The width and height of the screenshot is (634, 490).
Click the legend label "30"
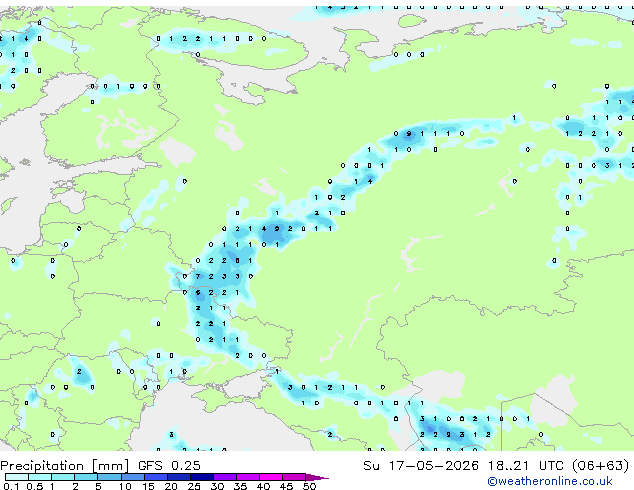point(217,486)
